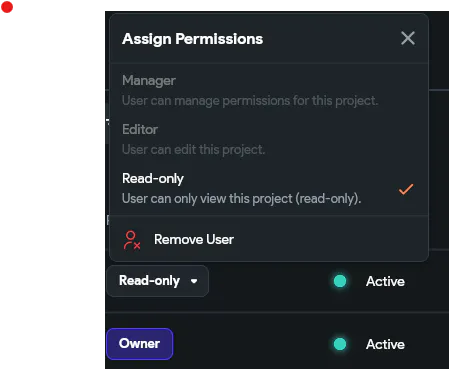
Task: Select the Read-only permission title
Action: [x=153, y=178]
